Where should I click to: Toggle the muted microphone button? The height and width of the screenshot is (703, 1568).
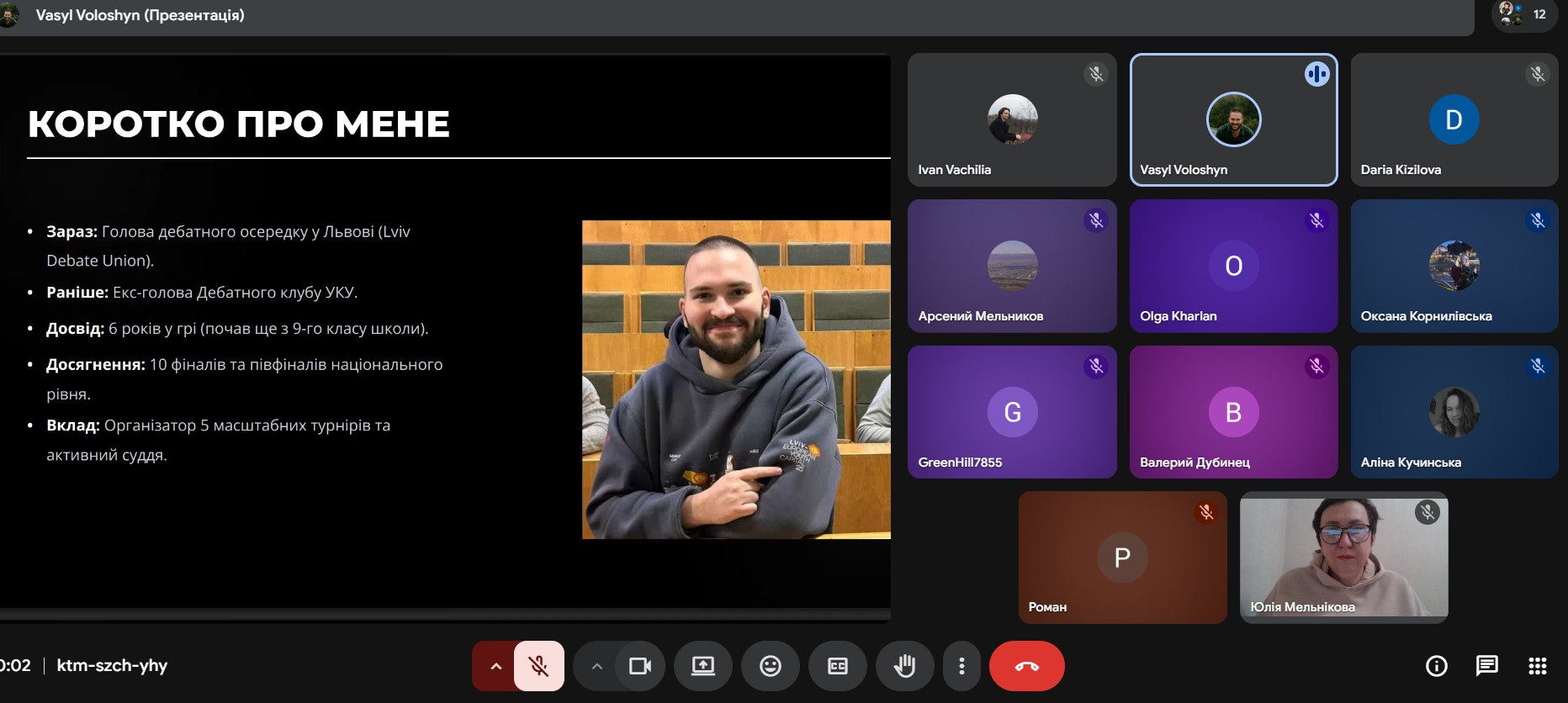pos(538,666)
